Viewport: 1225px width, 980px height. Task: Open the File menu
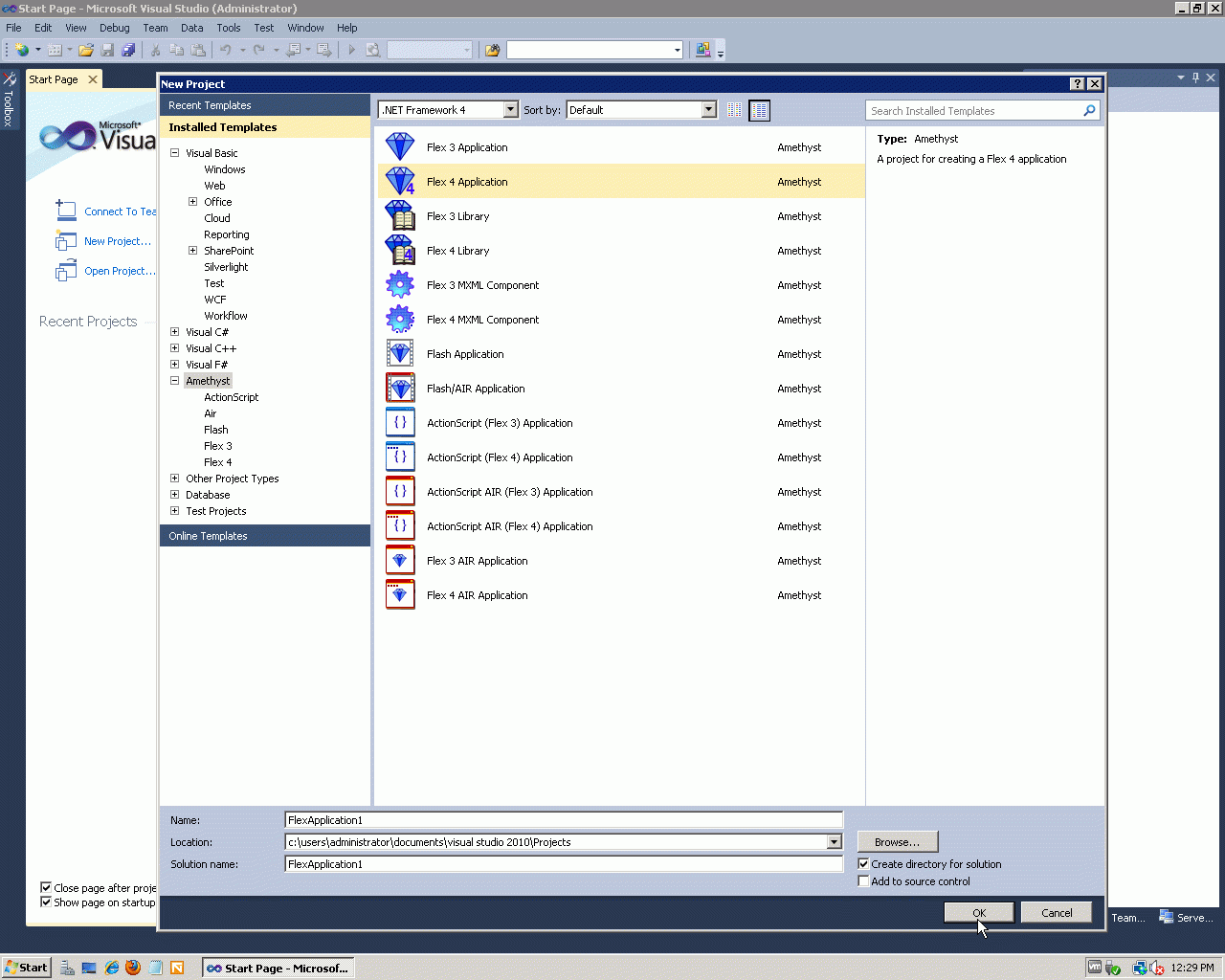coord(13,28)
